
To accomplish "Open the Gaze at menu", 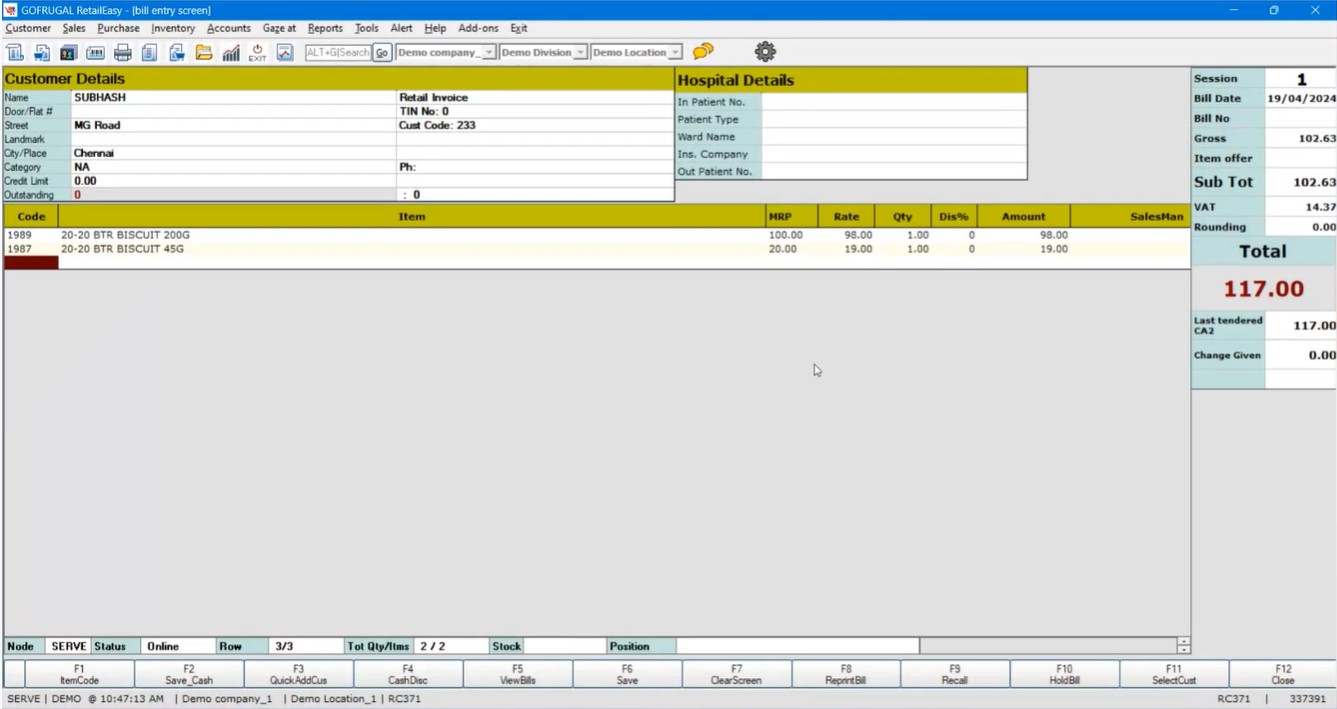I will click(x=279, y=28).
